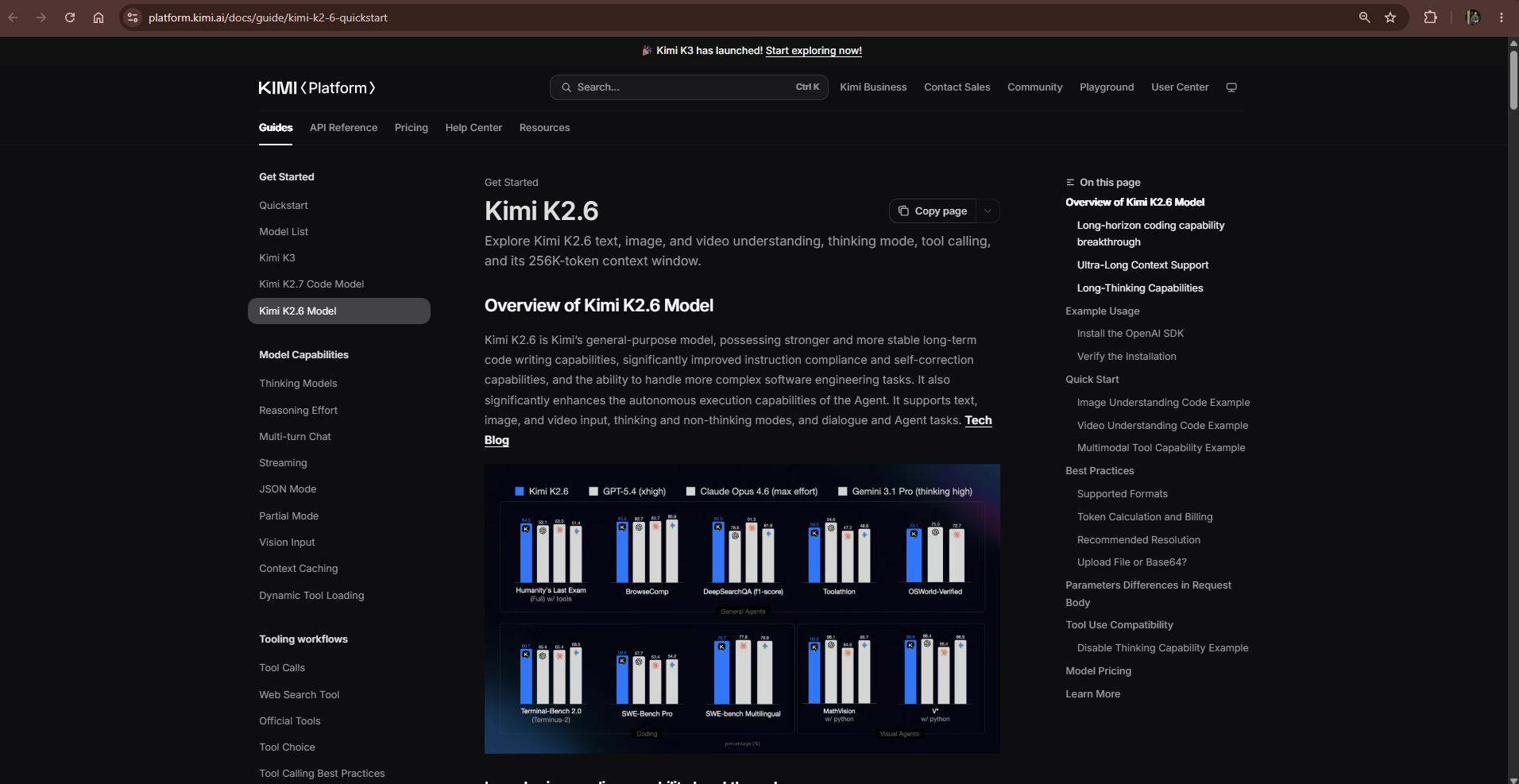Open the browser extensions puzzle icon

point(1431,17)
